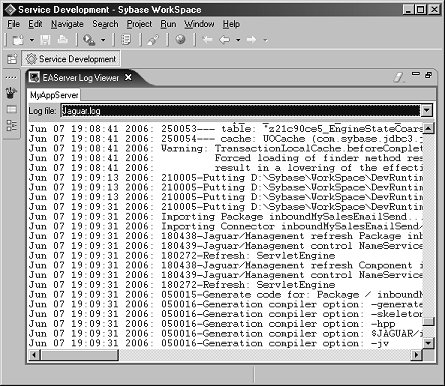This screenshot has width=445, height=386.
Task: Click the compiler option $JAGUAR line
Action: [x=226, y=334]
